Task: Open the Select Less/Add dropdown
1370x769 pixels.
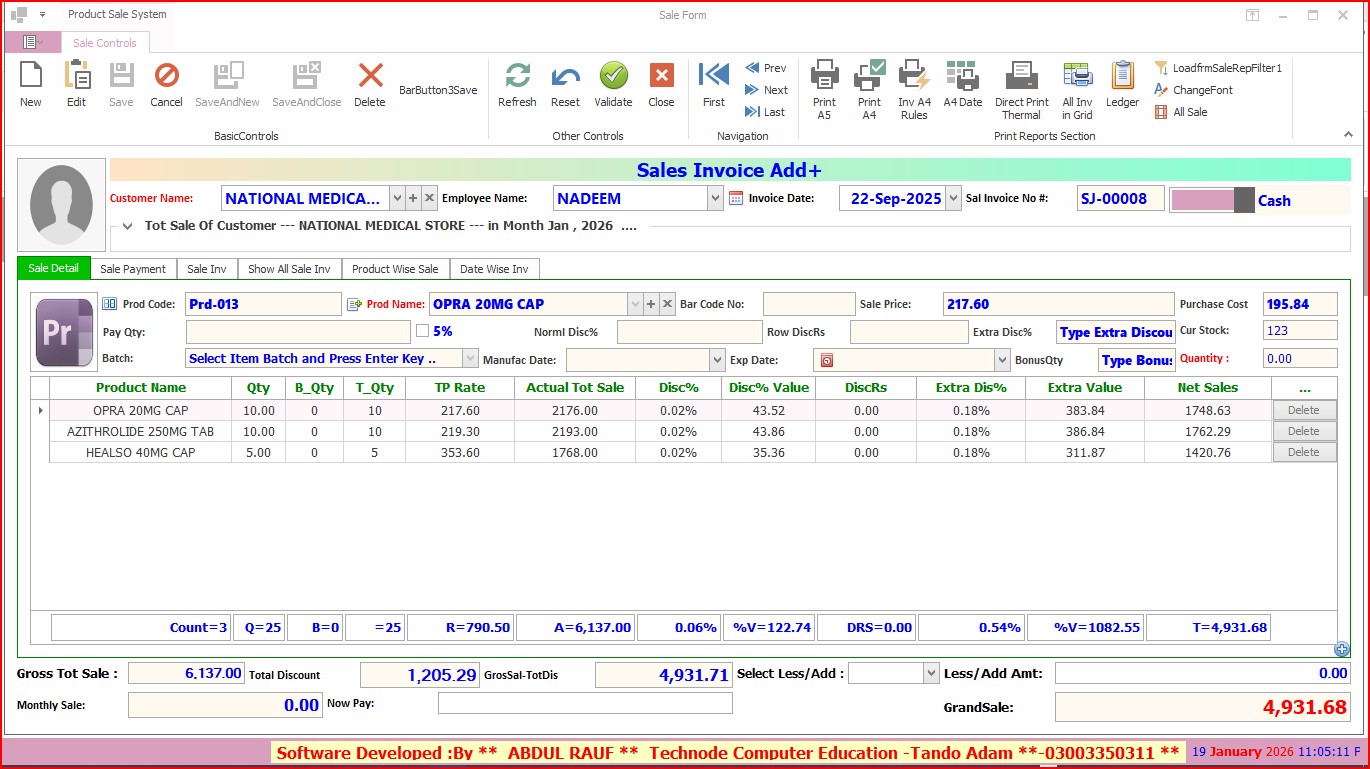Action: click(932, 673)
